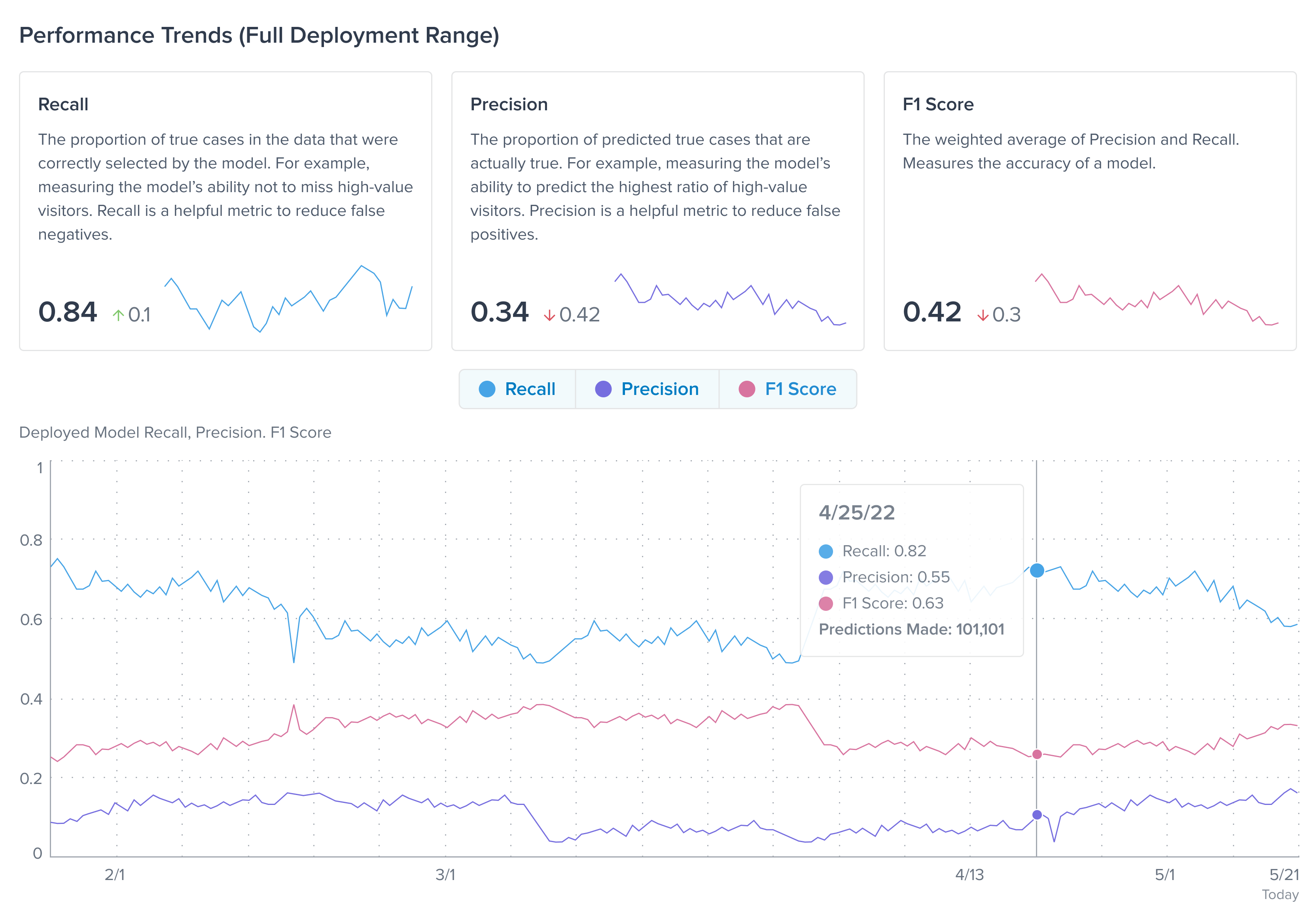Click the purple Precision legend dot
Viewport: 1316px width, 918px height.
click(603, 389)
